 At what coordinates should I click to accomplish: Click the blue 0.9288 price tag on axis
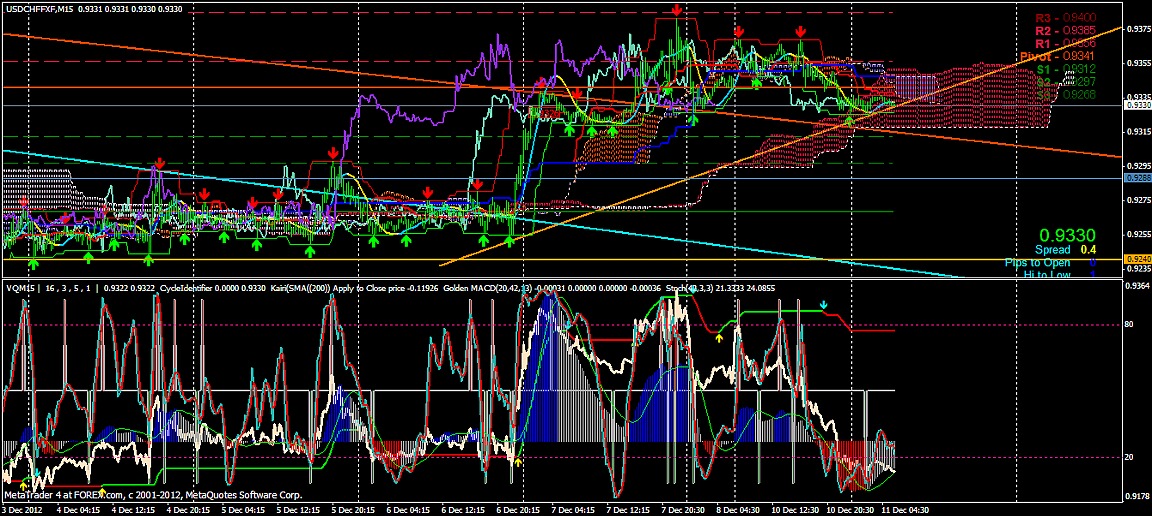pyautogui.click(x=1136, y=178)
